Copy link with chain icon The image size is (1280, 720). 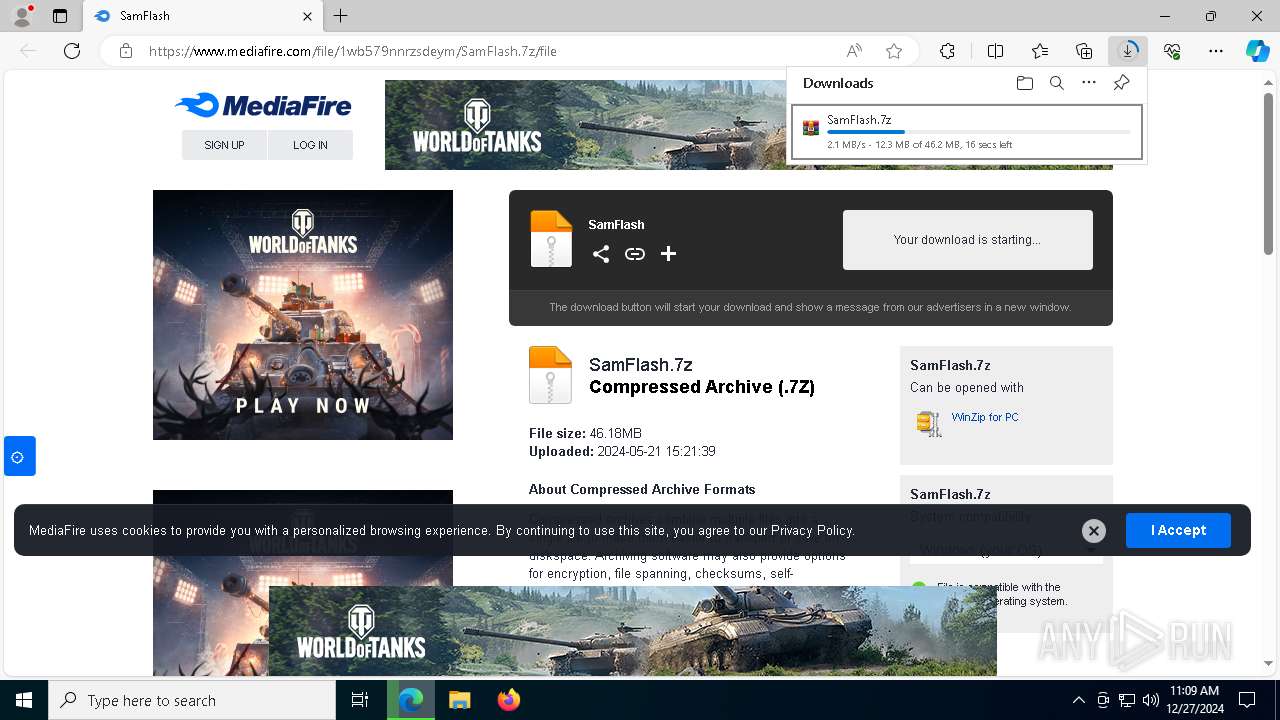coord(634,254)
